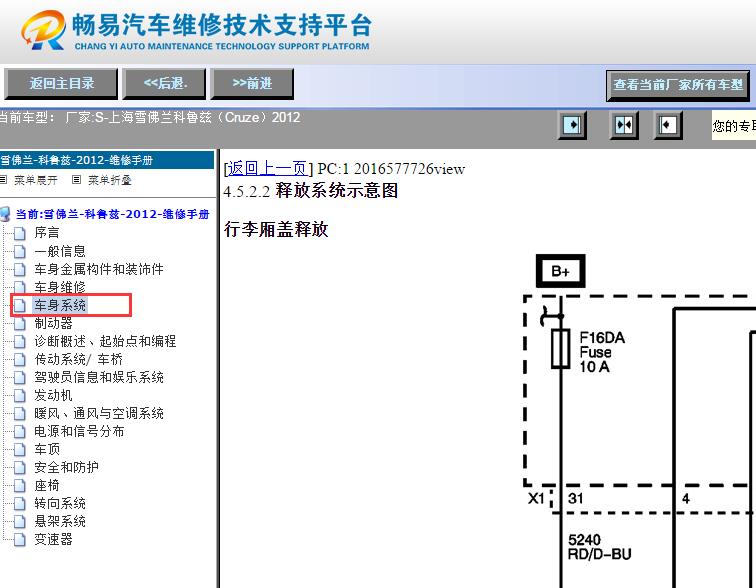This screenshot has width=756, height=588.
Task: Select the highlighted 车身系统 item
Action: (60, 305)
